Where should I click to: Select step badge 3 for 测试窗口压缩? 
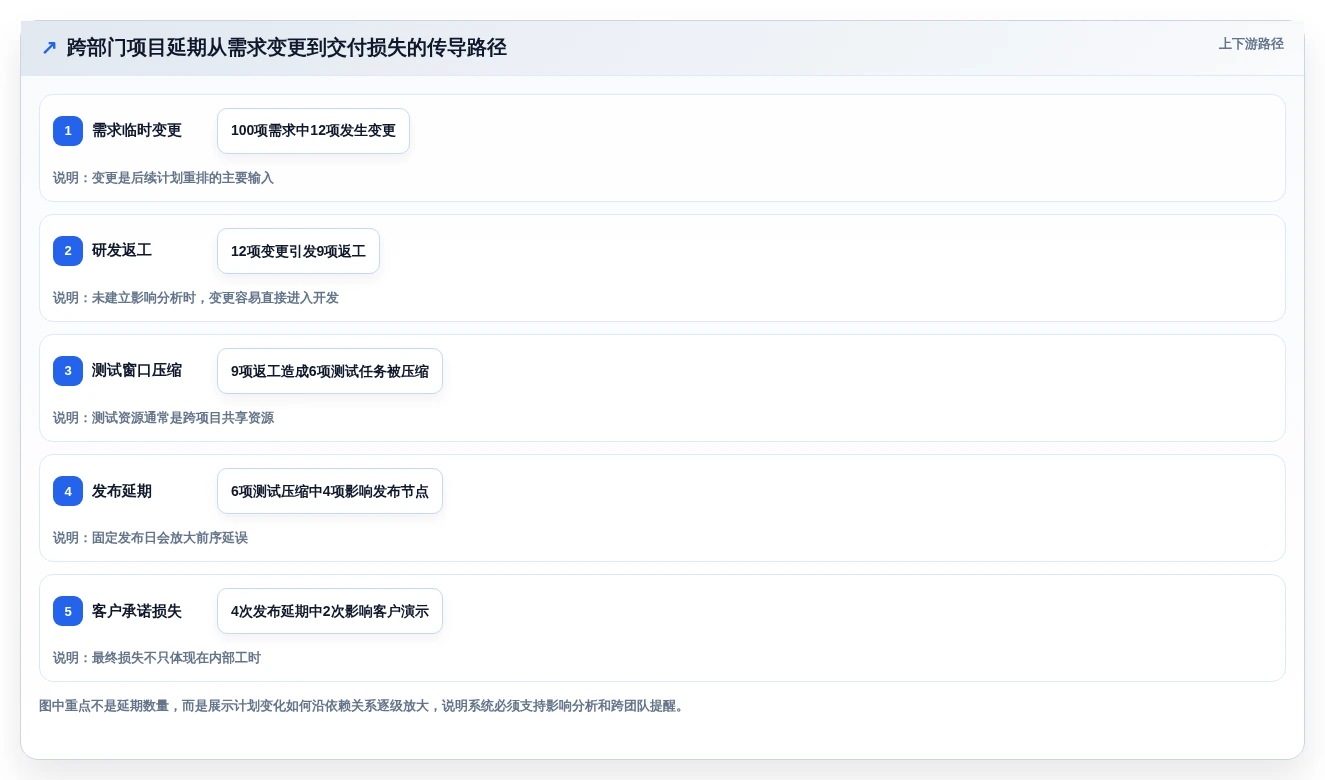pyautogui.click(x=68, y=371)
